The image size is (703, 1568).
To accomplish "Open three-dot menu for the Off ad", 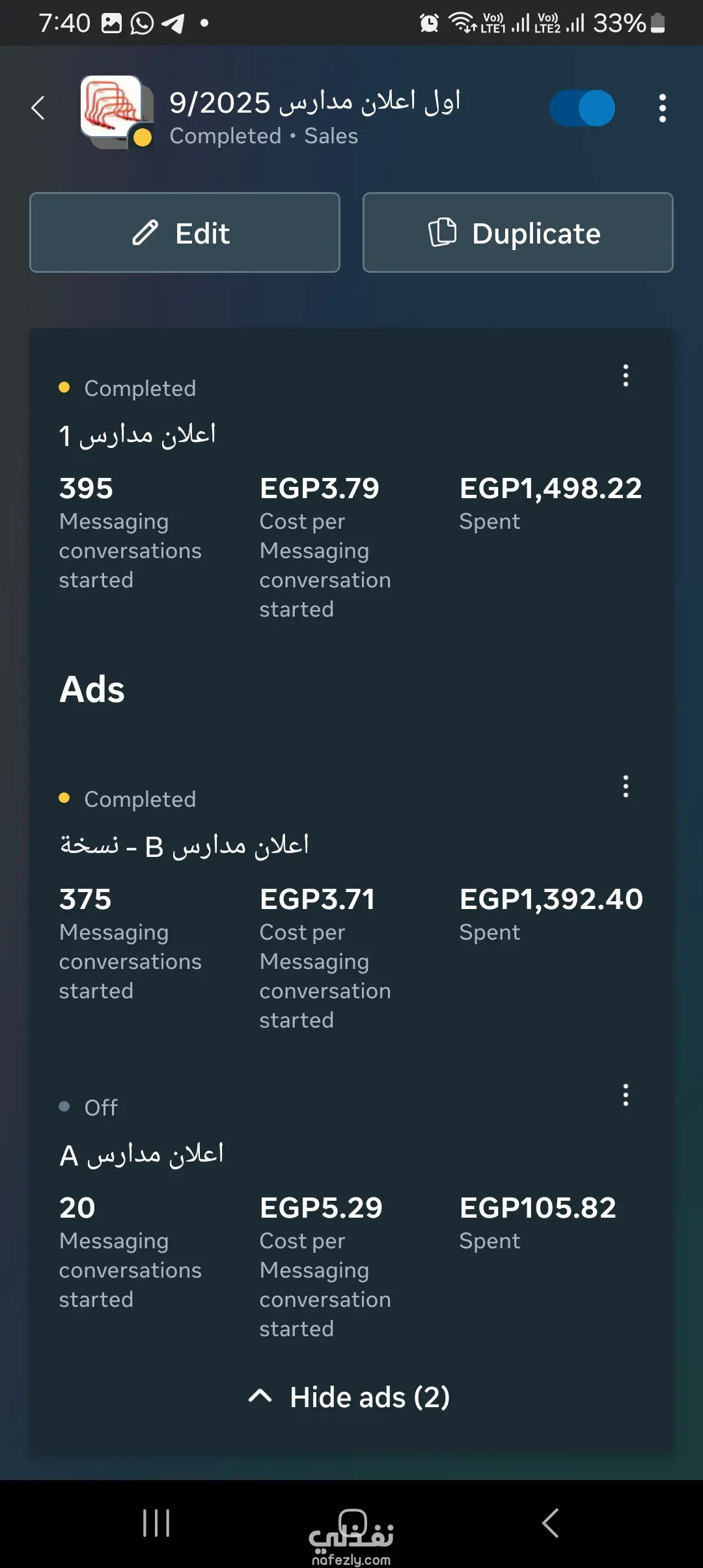I will point(626,1095).
